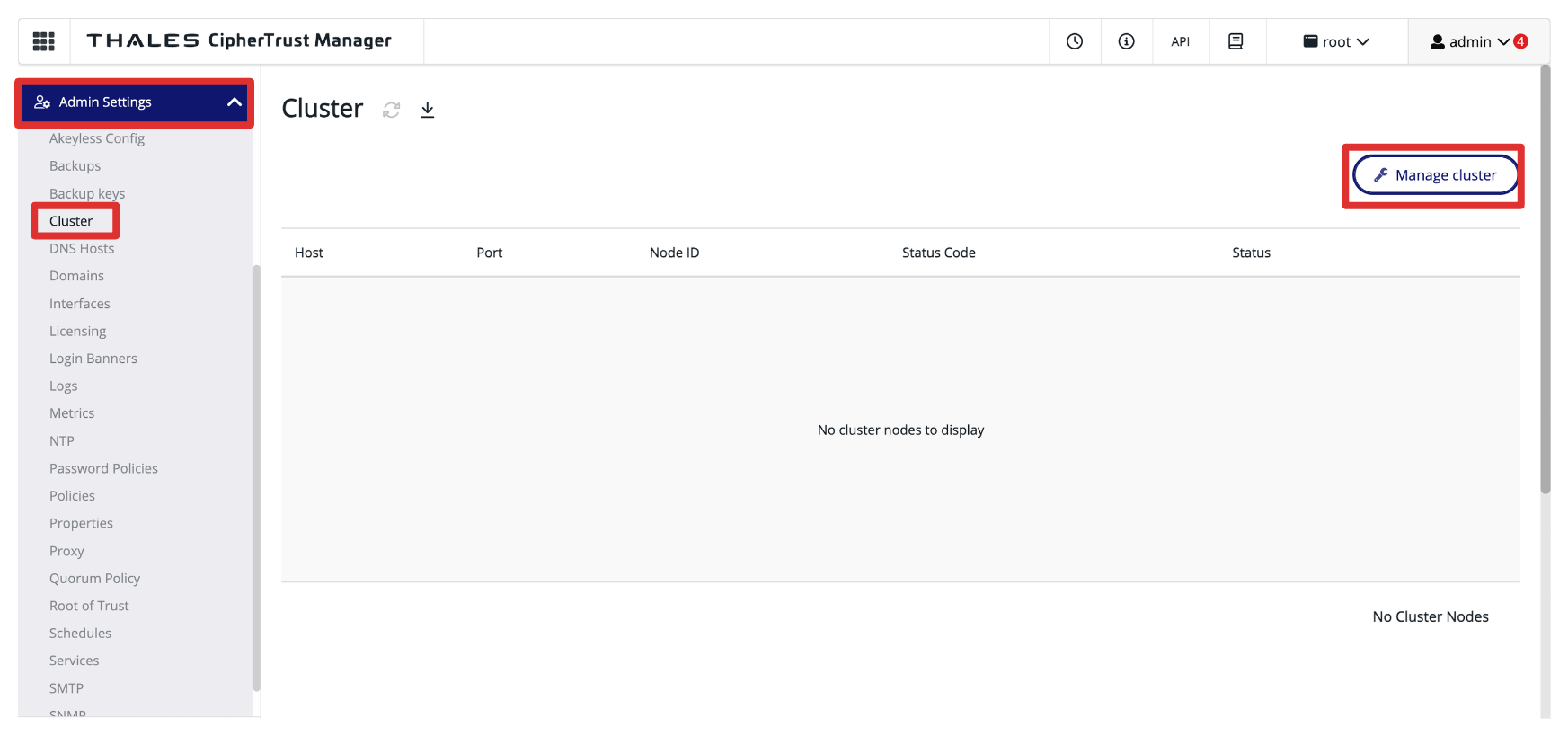Screen dimensions: 1568x736
Task: Open the info circle icon
Action: click(1126, 41)
